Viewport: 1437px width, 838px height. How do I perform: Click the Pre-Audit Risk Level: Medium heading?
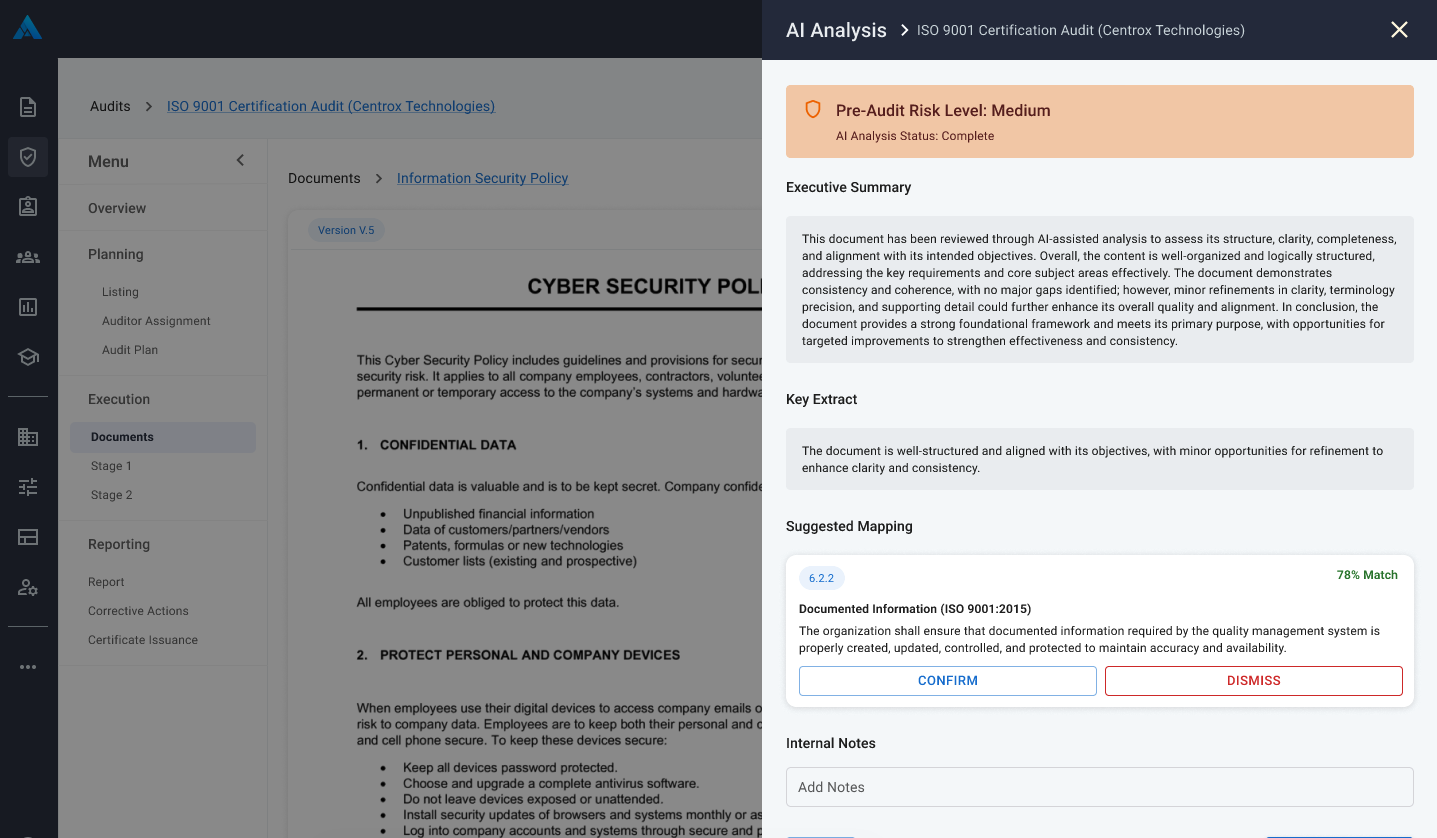[x=943, y=111]
